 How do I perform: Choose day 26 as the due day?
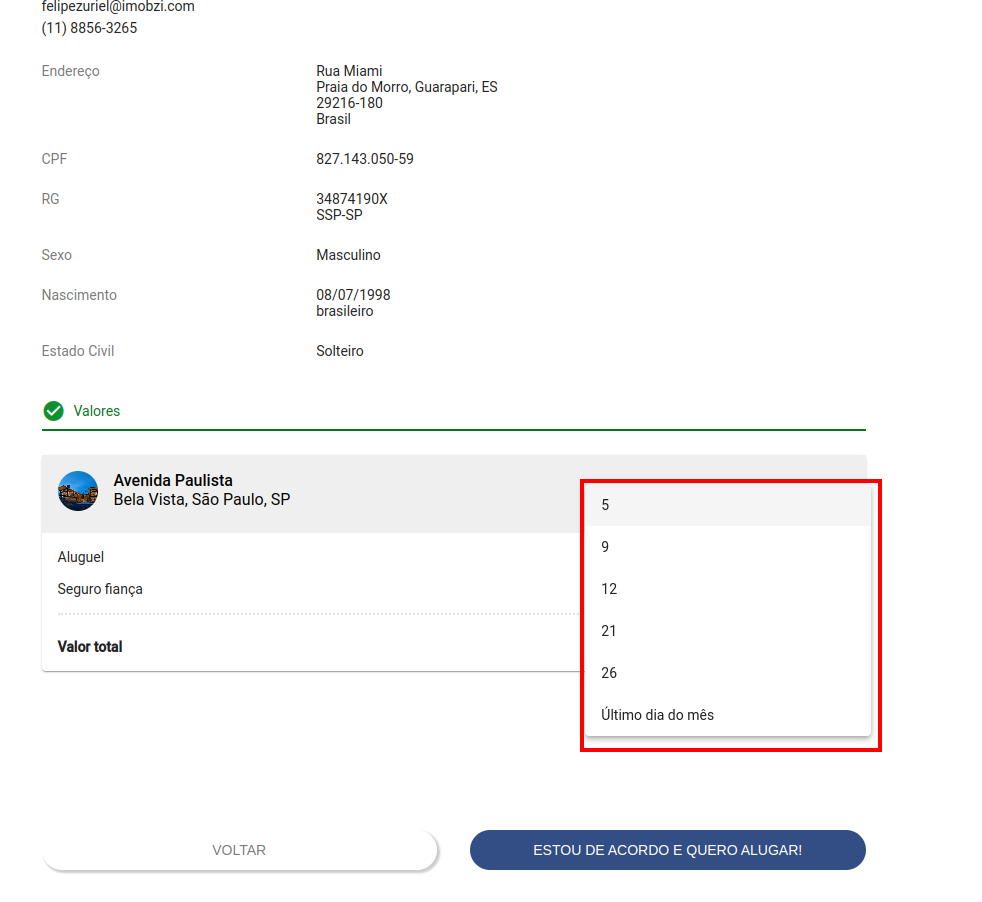click(728, 673)
